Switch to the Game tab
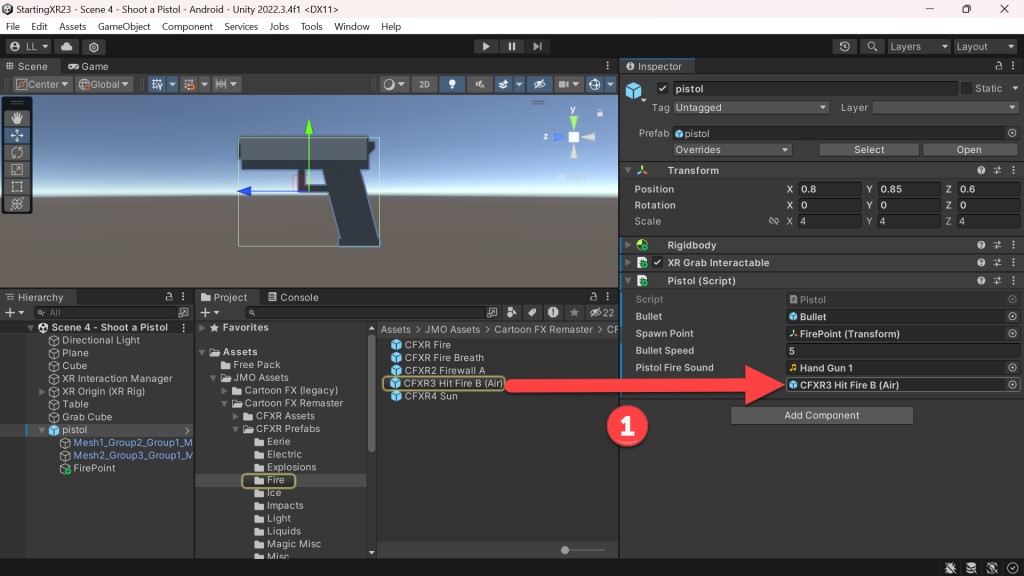Image resolution: width=1024 pixels, height=576 pixels. pos(88,66)
